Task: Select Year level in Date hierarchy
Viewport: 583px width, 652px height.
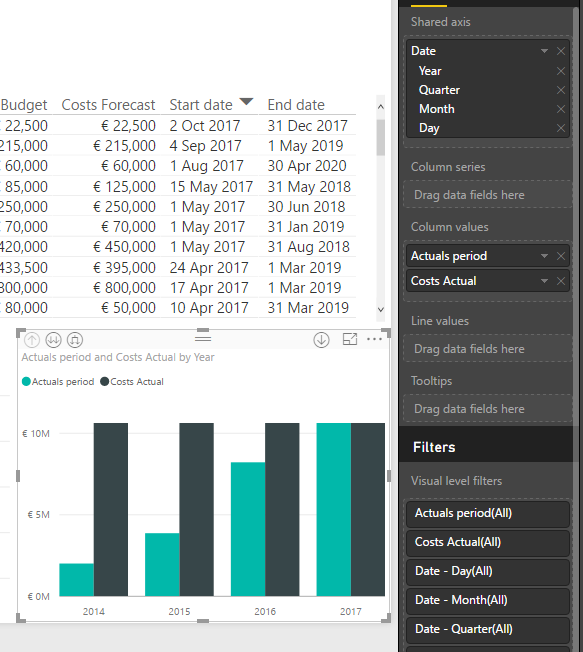Action: (430, 71)
